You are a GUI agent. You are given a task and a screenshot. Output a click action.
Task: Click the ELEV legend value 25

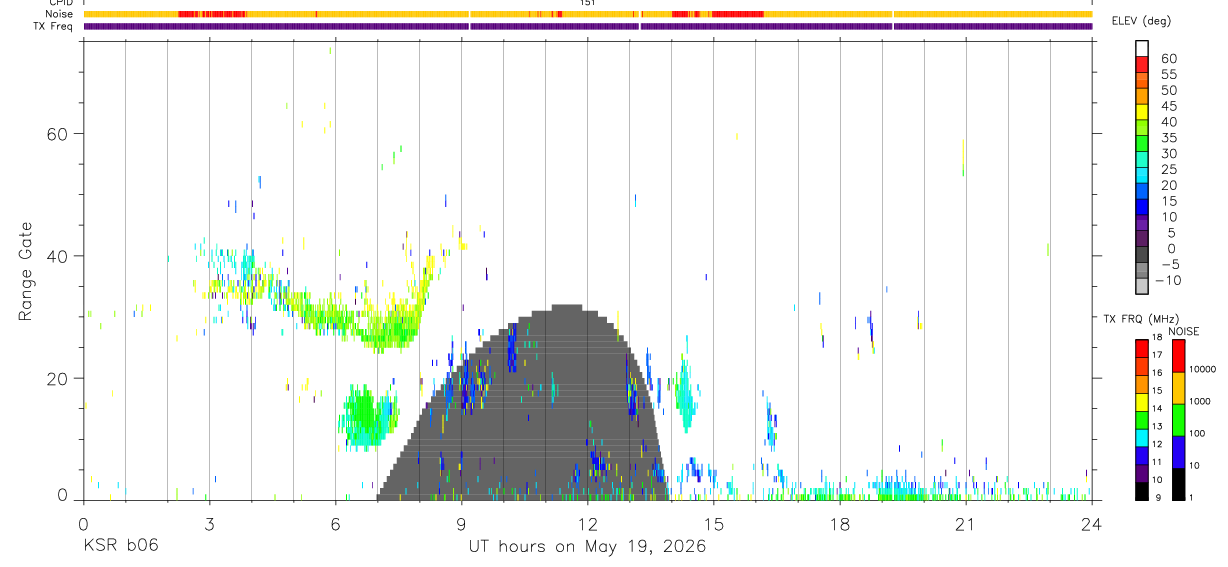click(x=1168, y=170)
